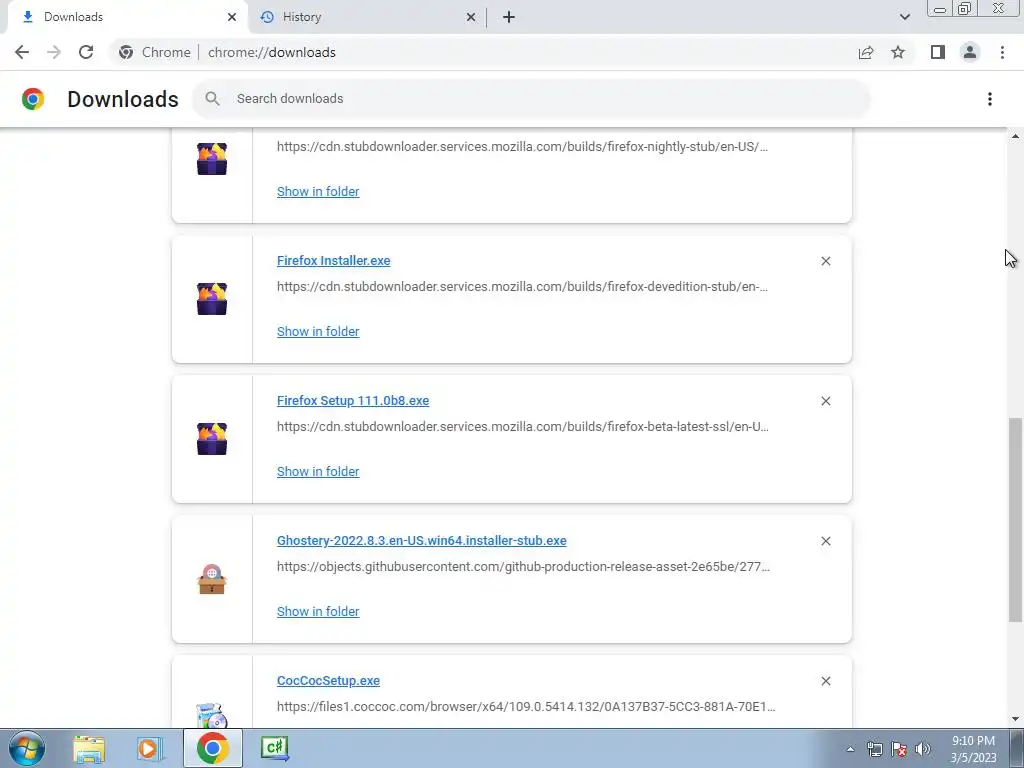Open the Downloads page more actions menu
The image size is (1024, 768).
pyautogui.click(x=989, y=99)
